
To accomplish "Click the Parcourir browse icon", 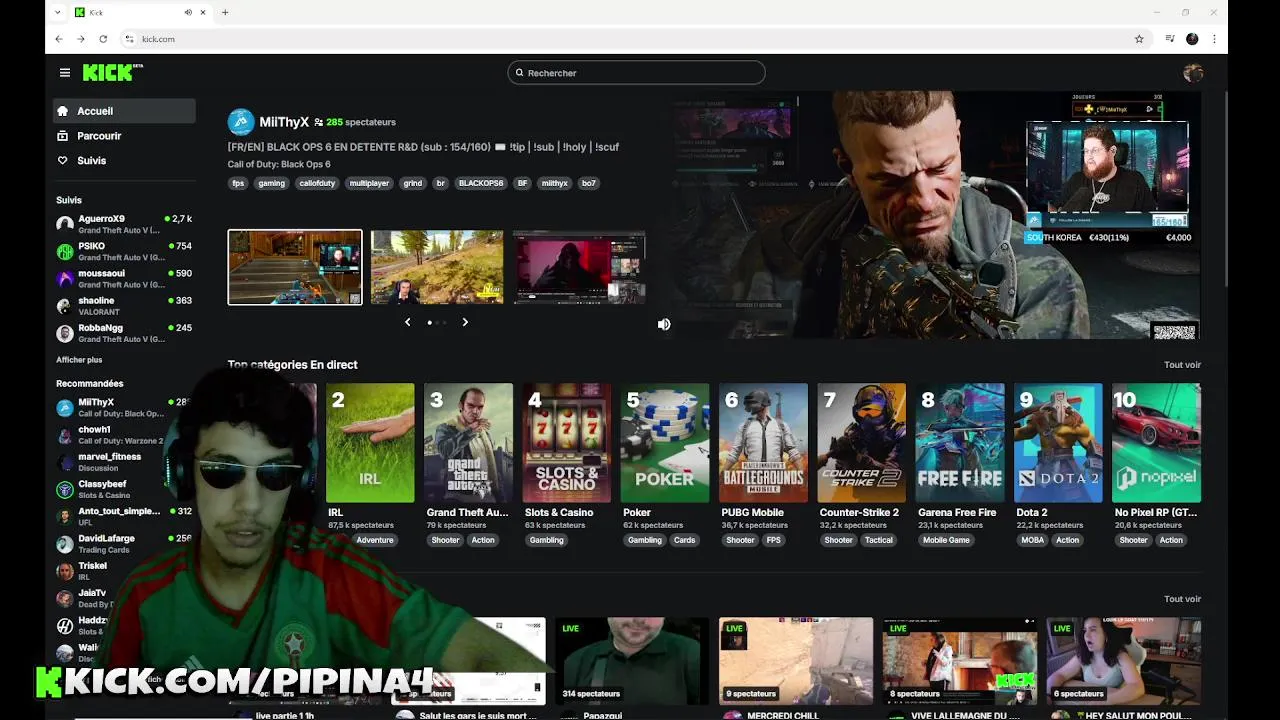I will 63,136.
